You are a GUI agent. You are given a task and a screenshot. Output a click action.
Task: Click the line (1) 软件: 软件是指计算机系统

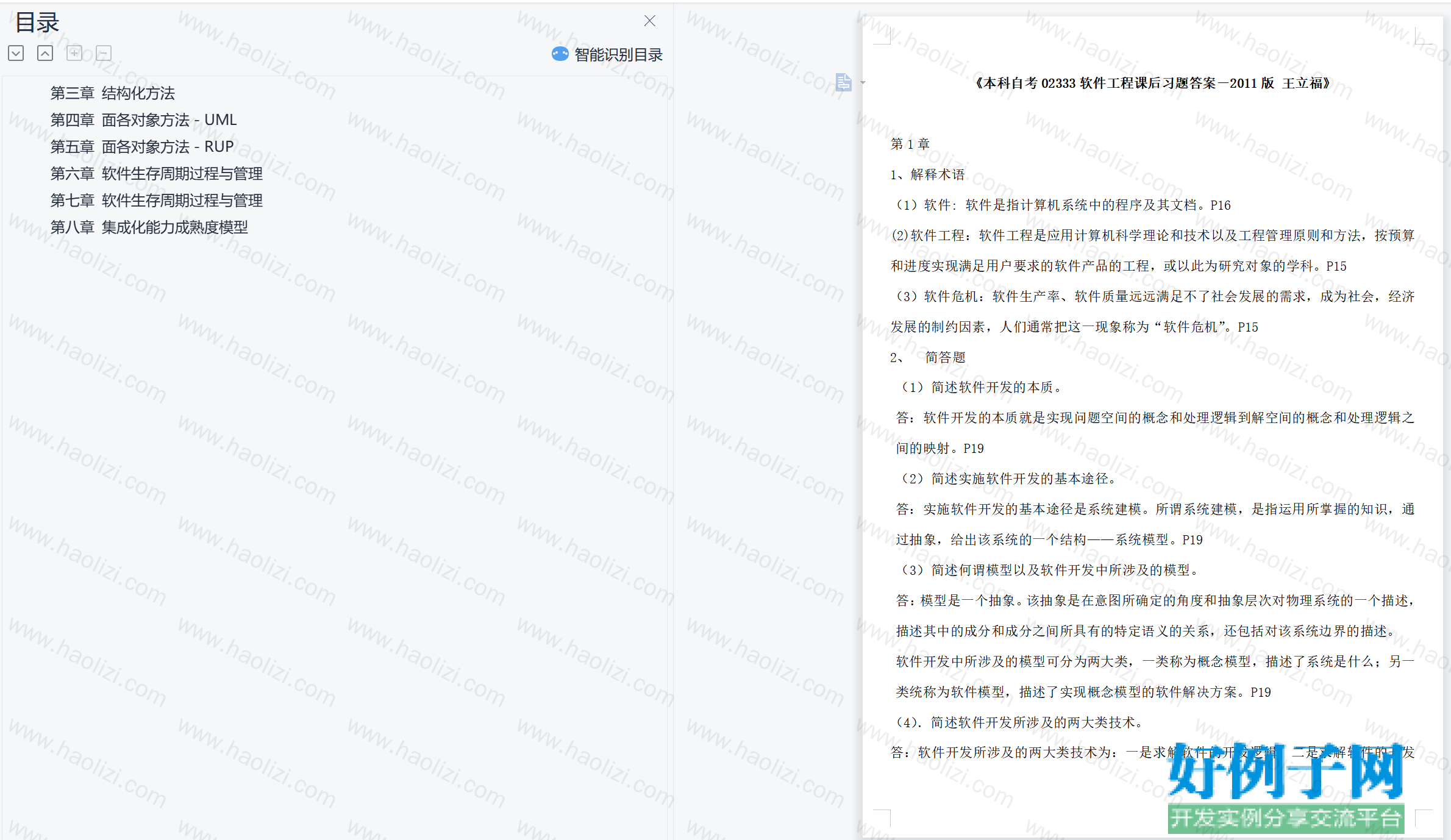click(1061, 205)
